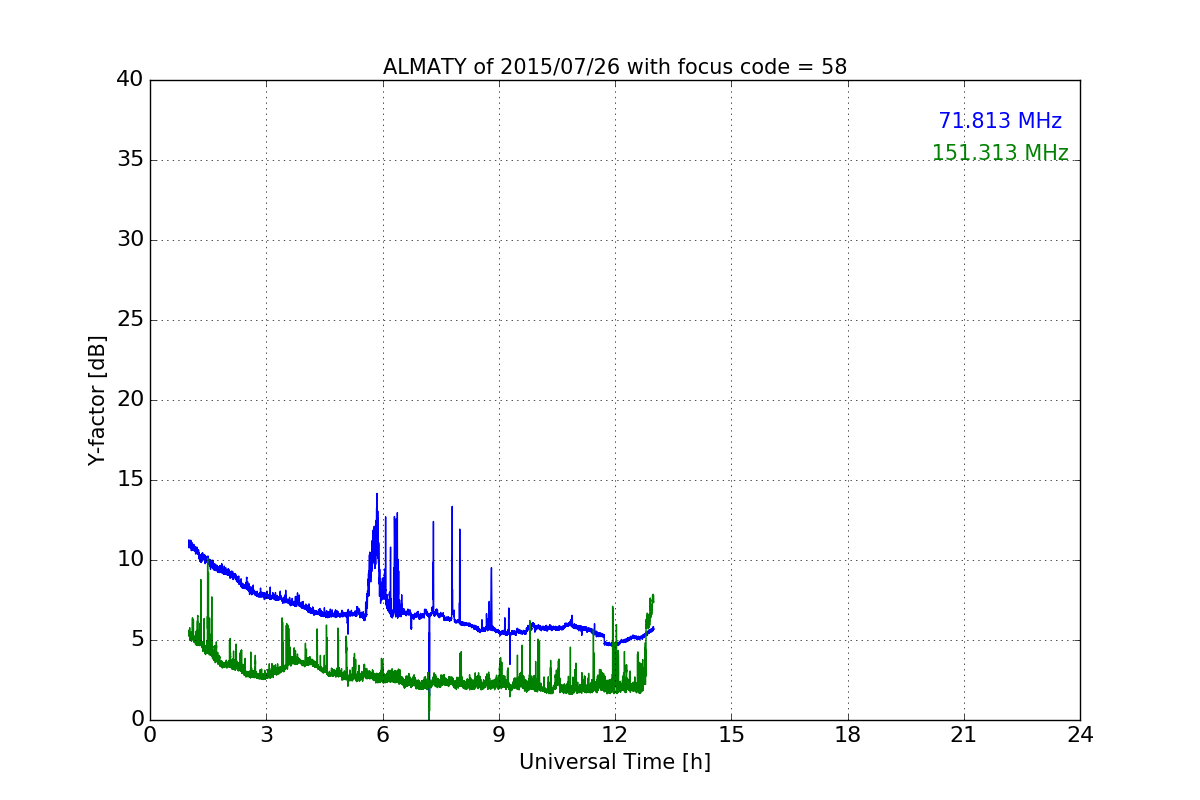Click the y-axis tick label '20'
The image size is (1200, 800).
pyautogui.click(x=130, y=400)
